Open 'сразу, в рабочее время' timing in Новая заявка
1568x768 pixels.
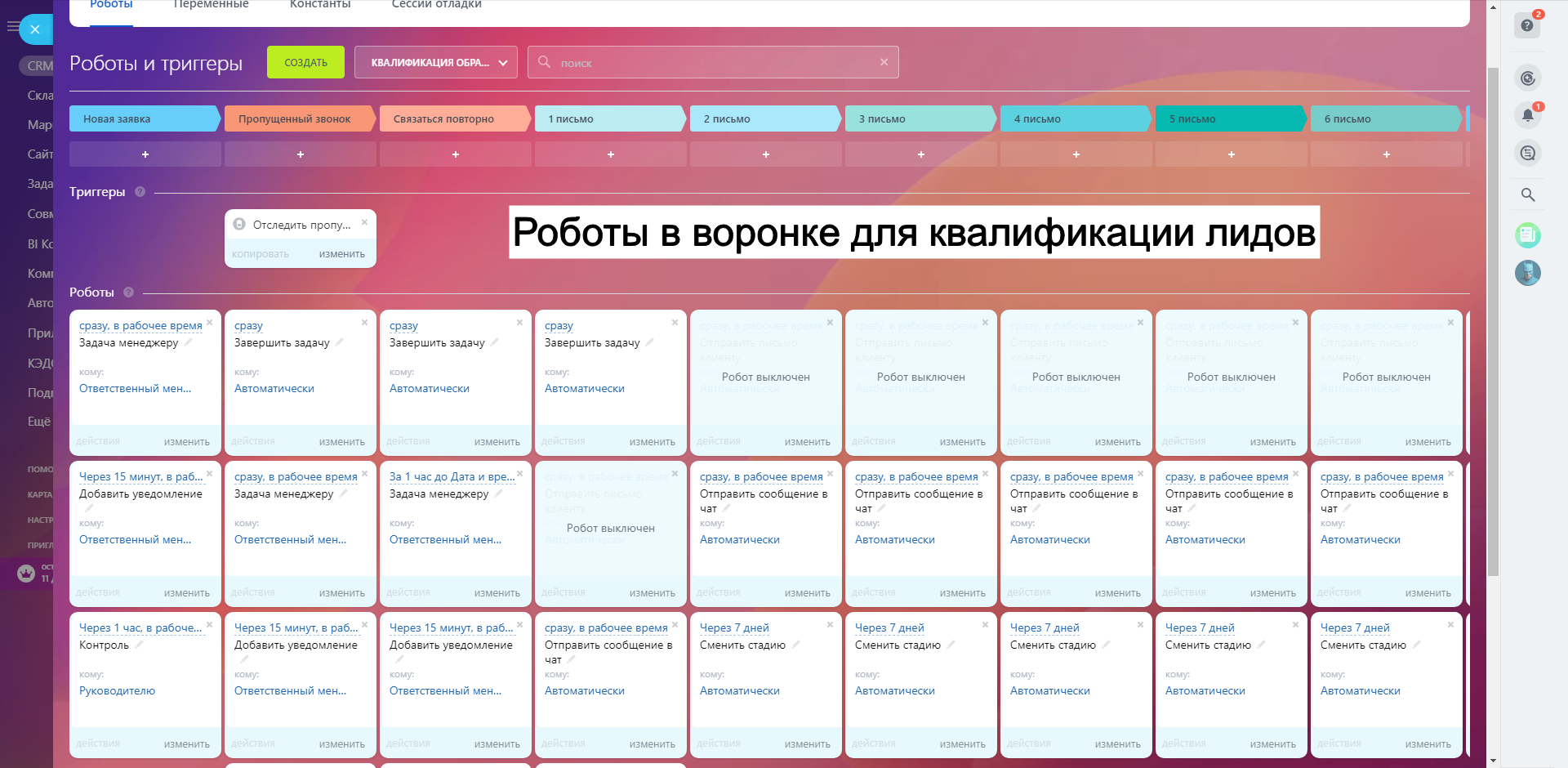pyautogui.click(x=140, y=325)
